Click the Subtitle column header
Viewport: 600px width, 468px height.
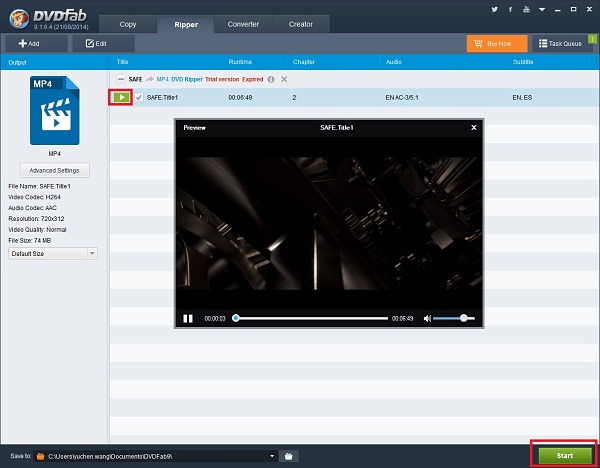click(x=523, y=62)
